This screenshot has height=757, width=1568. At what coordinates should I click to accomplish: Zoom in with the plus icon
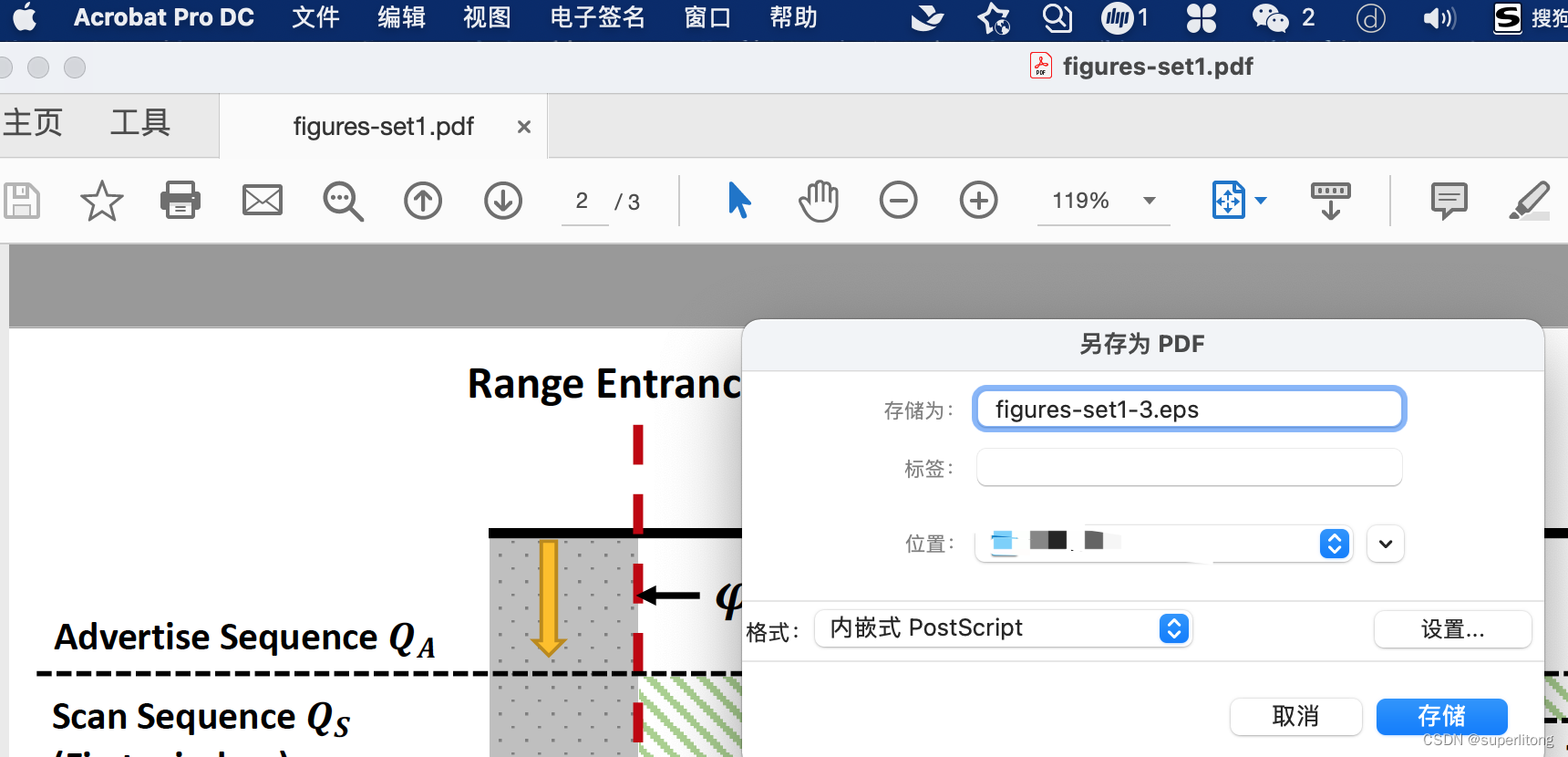coord(979,201)
